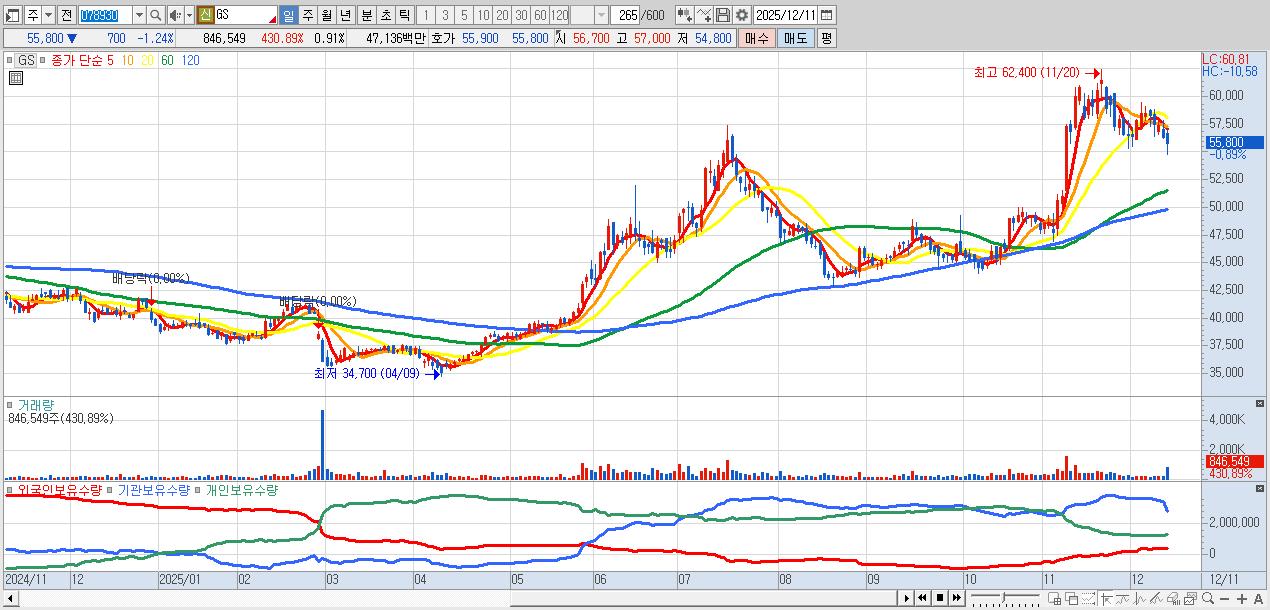
Task: Select the 일 (daily) period toggle
Action: click(x=288, y=15)
